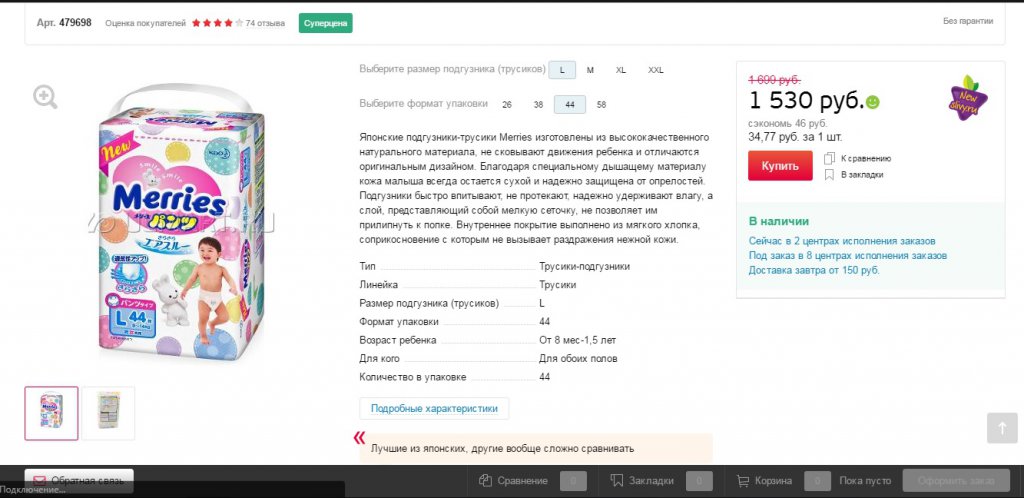Click the star rating near Оценка покупателей

click(217, 23)
